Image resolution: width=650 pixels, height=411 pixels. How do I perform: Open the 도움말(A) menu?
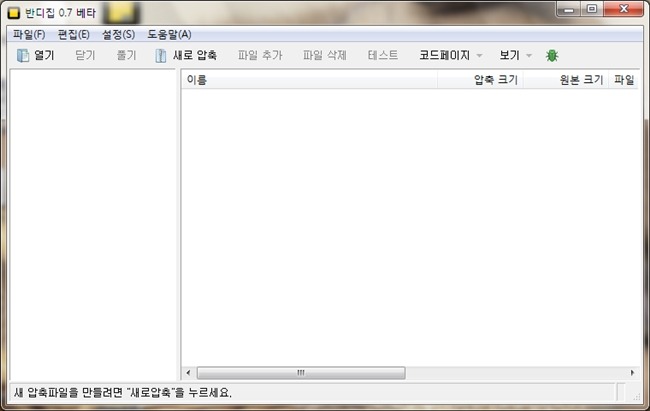coord(169,34)
